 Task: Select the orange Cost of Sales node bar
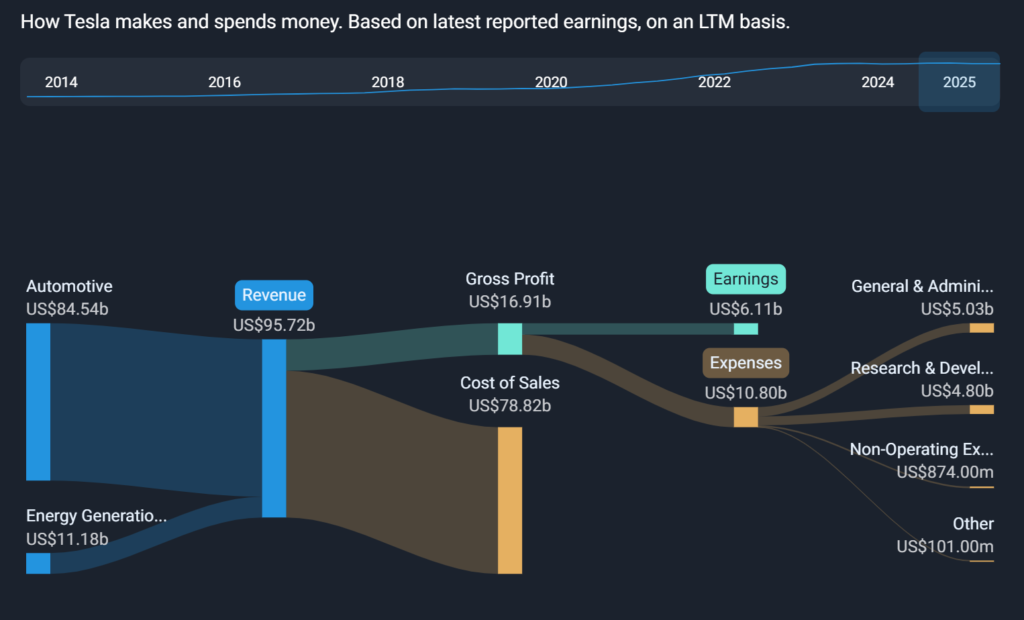click(x=509, y=500)
